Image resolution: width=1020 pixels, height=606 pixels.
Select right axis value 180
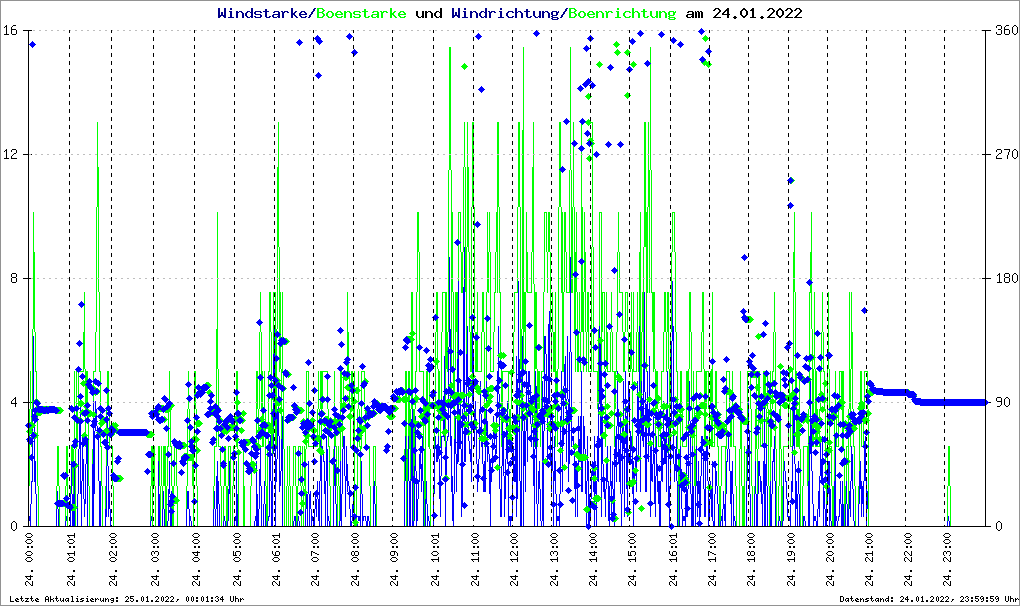(1007, 278)
